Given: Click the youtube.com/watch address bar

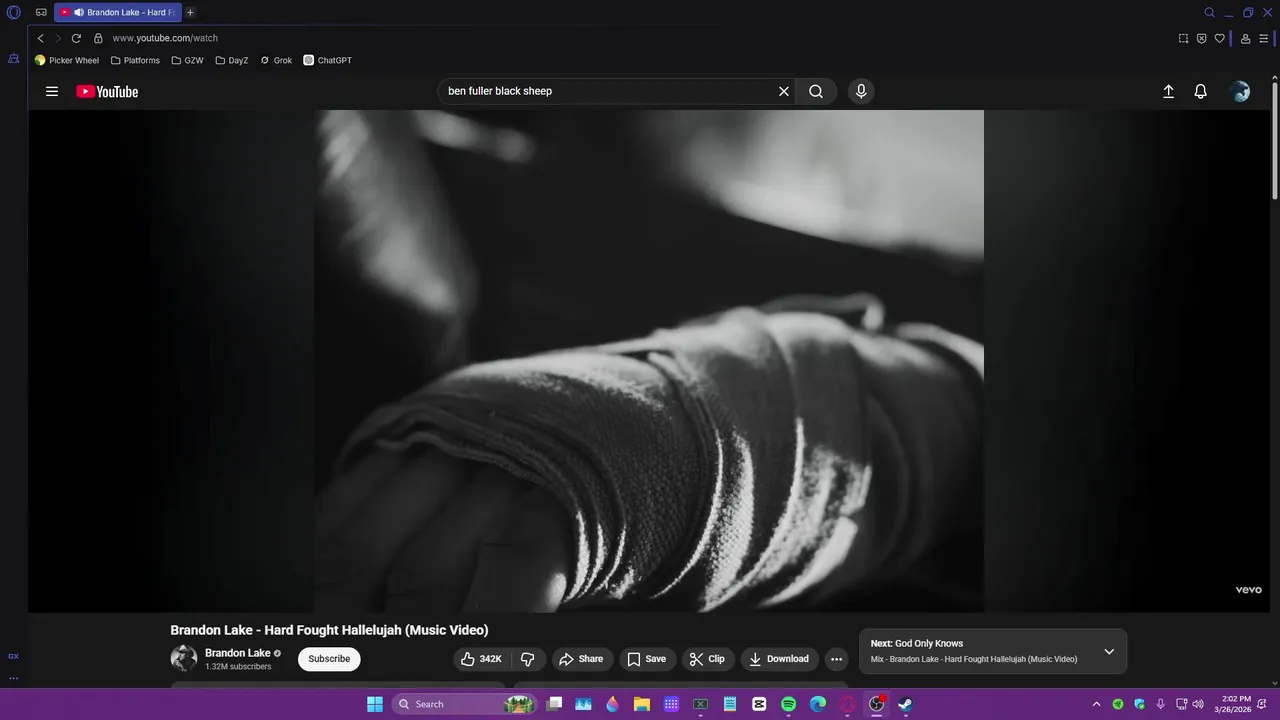Looking at the screenshot, I should [x=165, y=38].
